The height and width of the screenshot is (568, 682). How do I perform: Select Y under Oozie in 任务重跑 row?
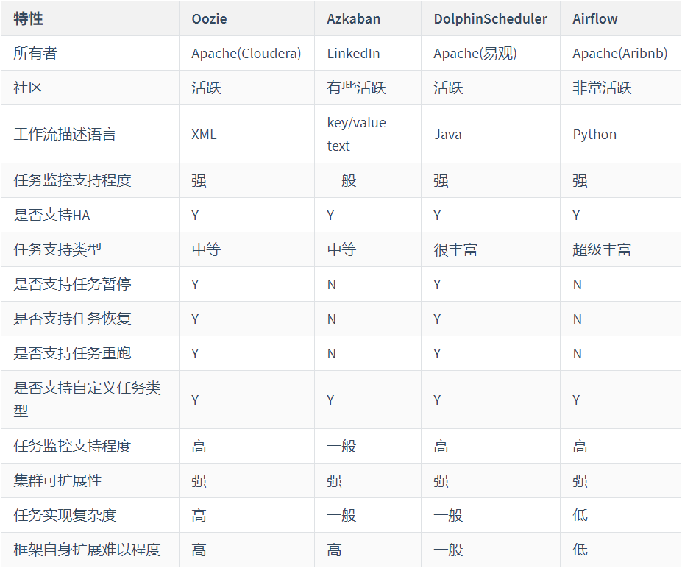point(195,353)
